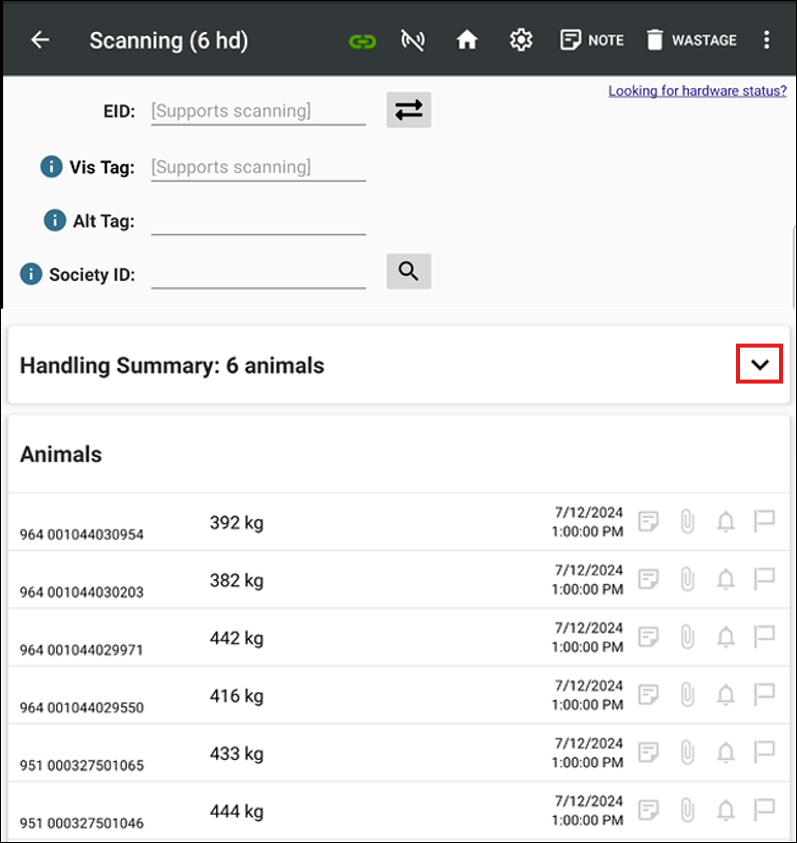Open 'Looking for hardware status?' link
797x843 pixels.
click(x=697, y=91)
